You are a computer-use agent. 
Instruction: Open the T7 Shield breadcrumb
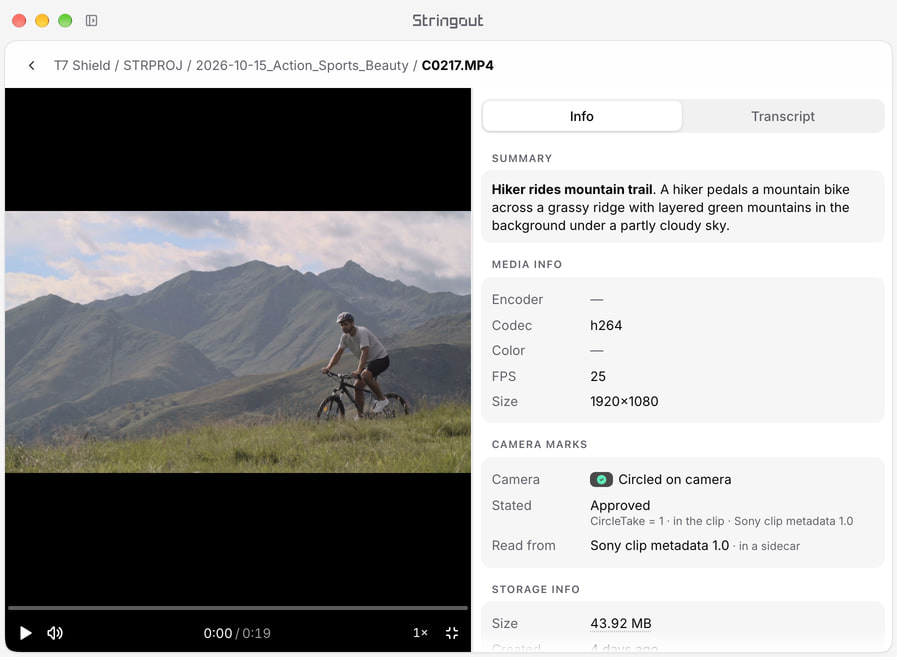(x=82, y=66)
